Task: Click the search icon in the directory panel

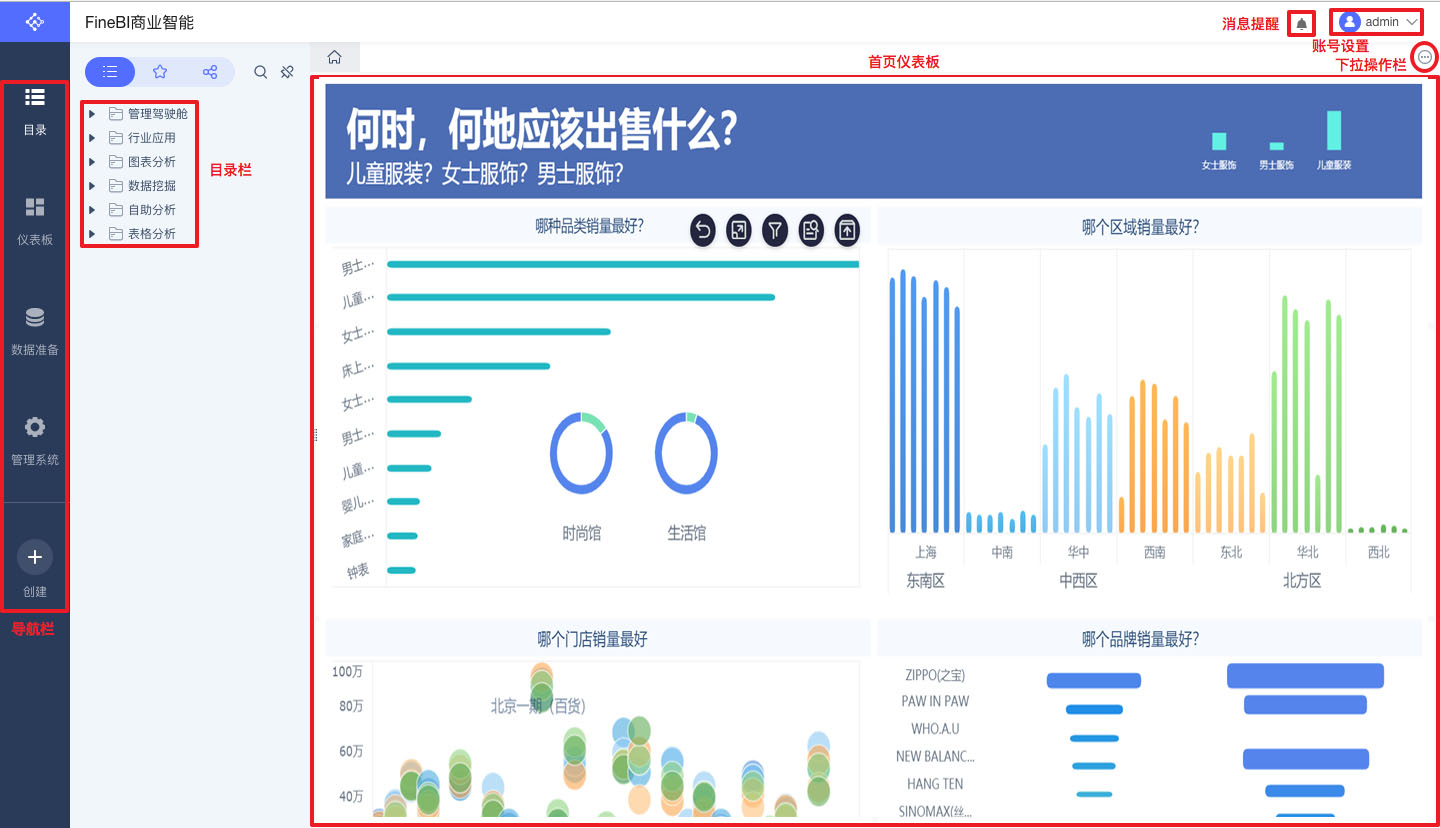Action: pos(260,72)
